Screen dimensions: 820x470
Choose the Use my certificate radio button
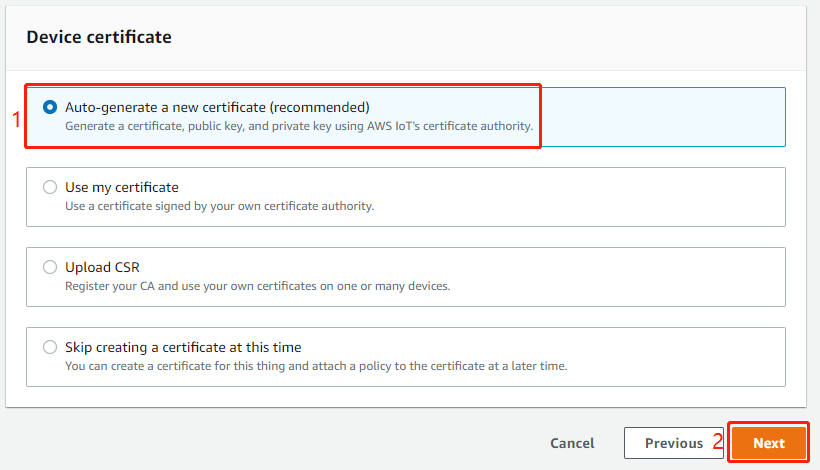(50, 187)
